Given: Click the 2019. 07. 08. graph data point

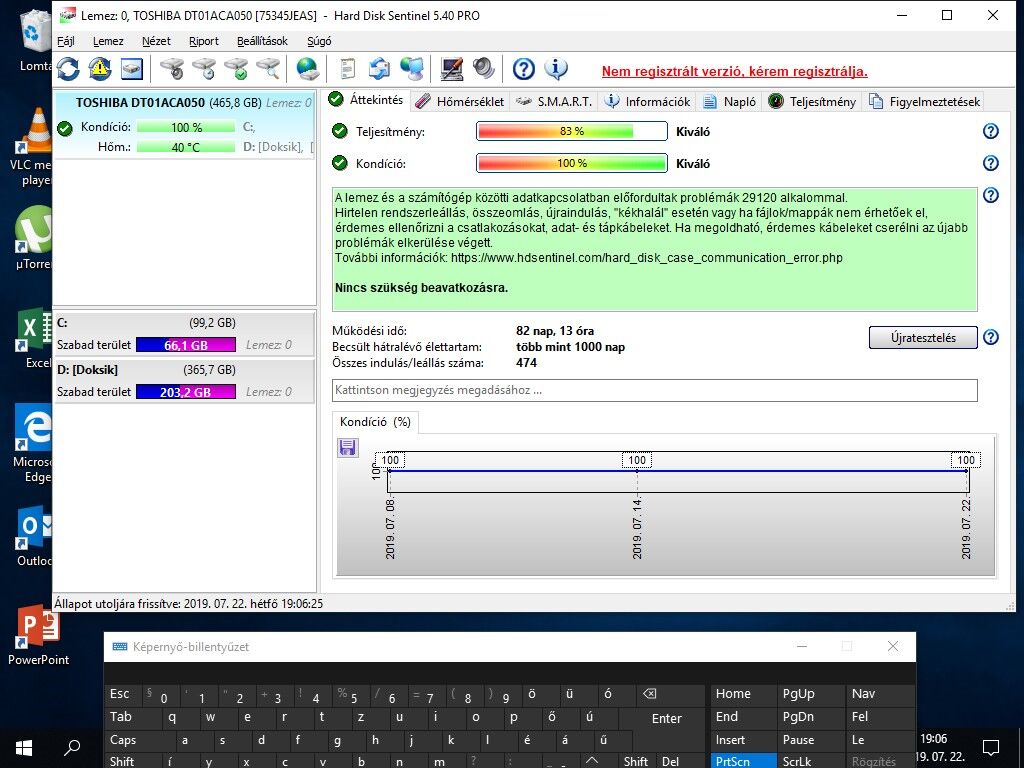Looking at the screenshot, I should click(389, 470).
